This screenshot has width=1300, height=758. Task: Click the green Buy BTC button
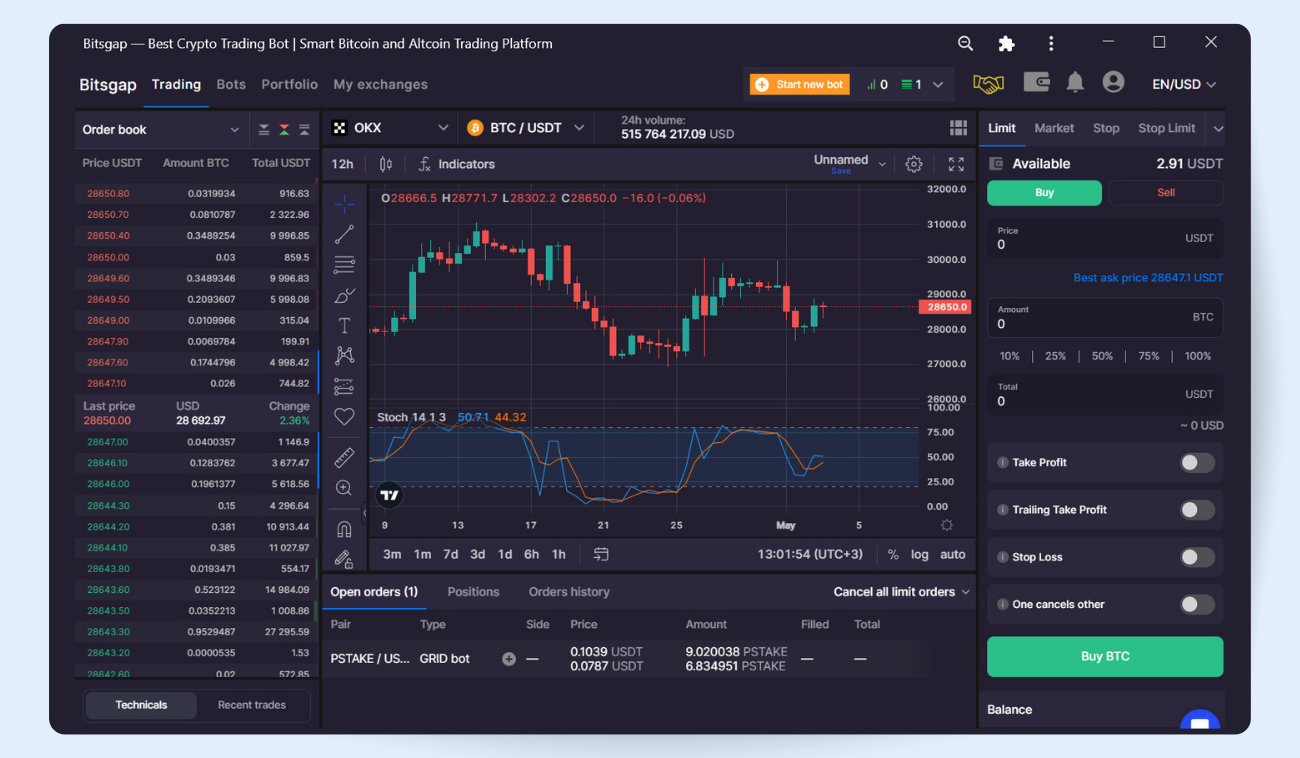point(1105,657)
